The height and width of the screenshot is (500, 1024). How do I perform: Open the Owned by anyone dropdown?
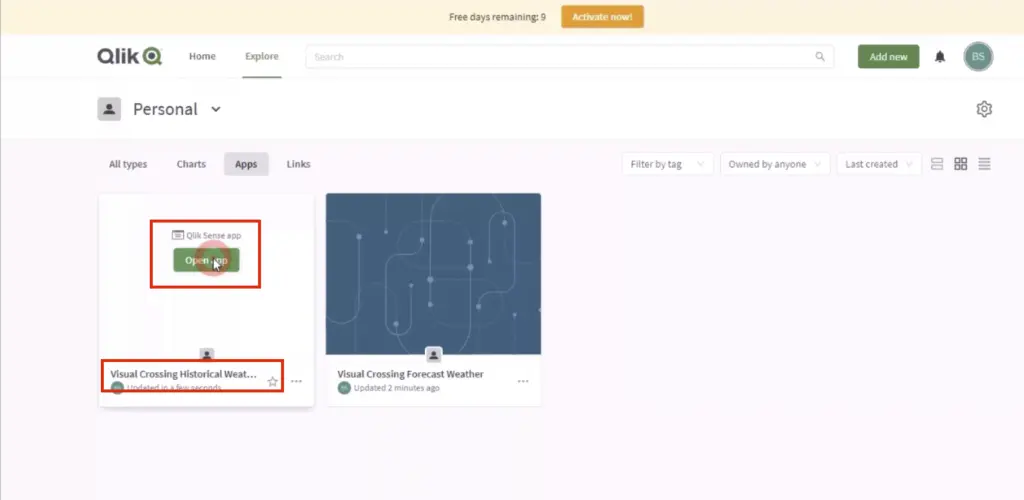click(x=775, y=164)
